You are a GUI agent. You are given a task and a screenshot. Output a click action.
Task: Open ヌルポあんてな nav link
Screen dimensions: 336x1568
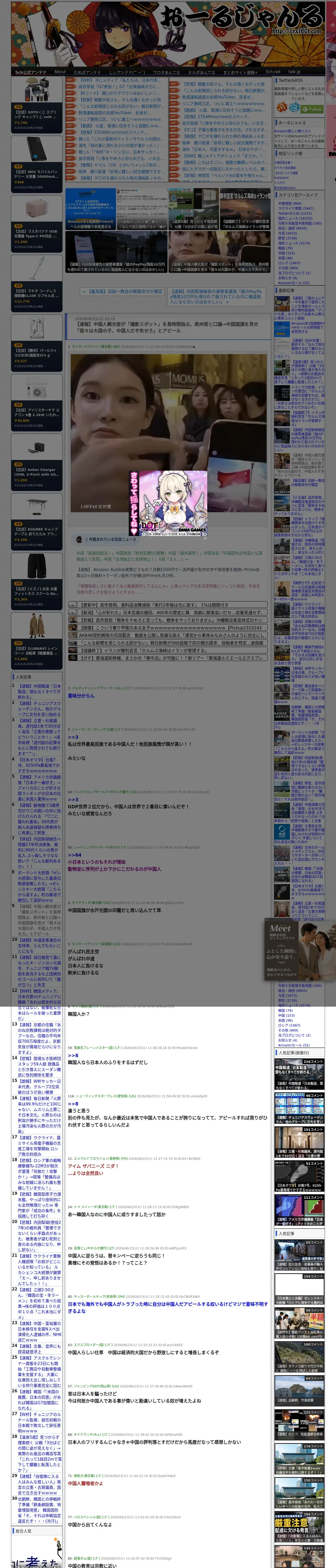click(x=201, y=72)
